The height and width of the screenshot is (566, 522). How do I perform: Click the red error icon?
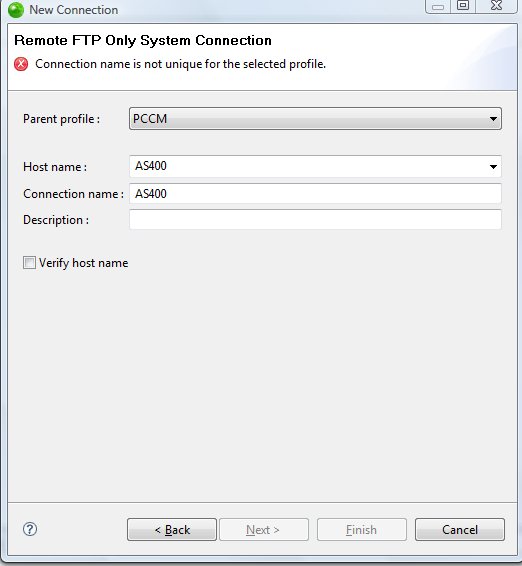tap(21, 64)
